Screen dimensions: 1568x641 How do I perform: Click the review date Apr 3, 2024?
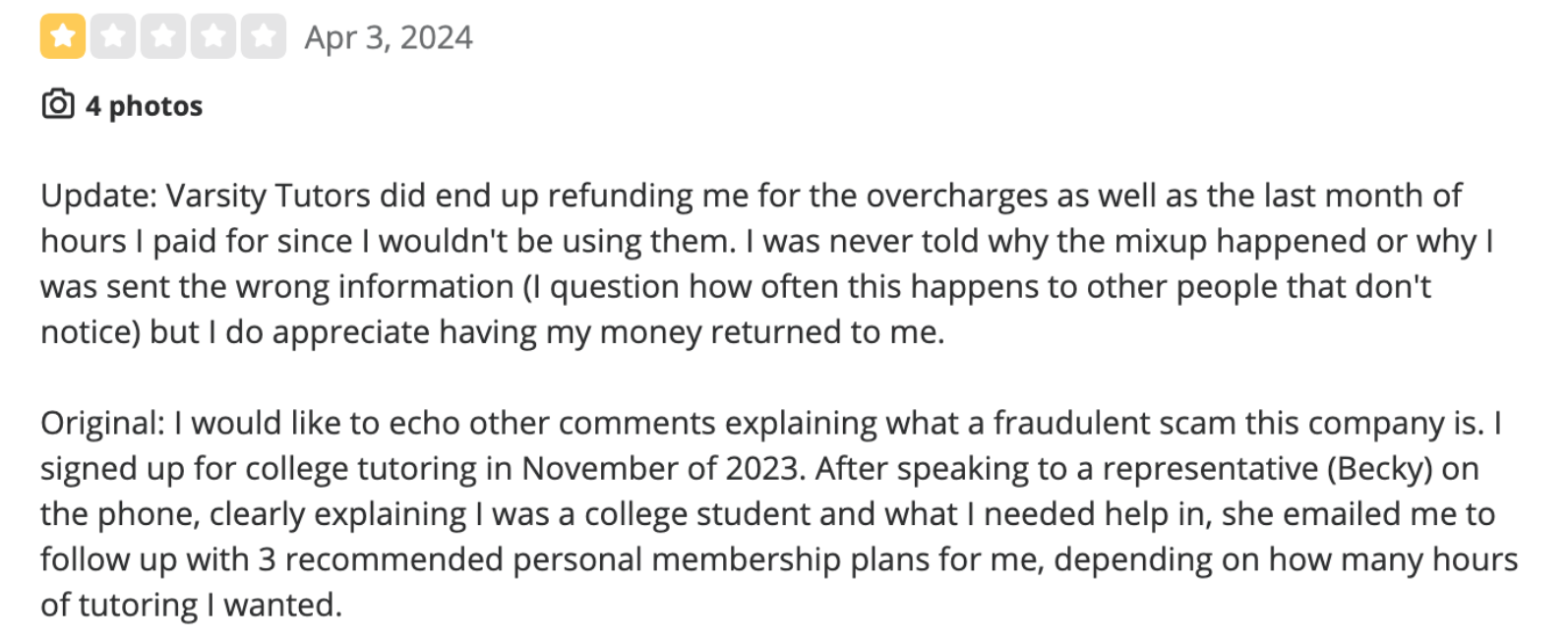pyautogui.click(x=388, y=36)
